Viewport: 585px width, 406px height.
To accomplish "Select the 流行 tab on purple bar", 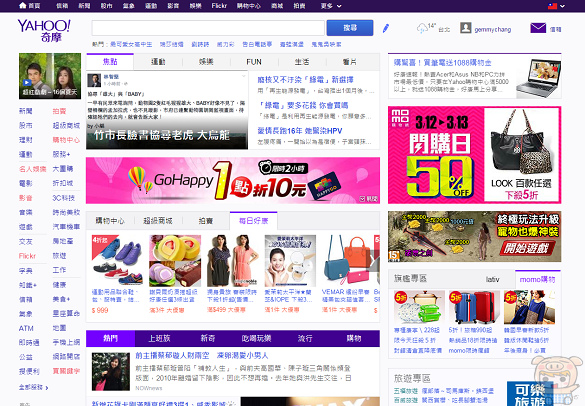I will 305,338.
